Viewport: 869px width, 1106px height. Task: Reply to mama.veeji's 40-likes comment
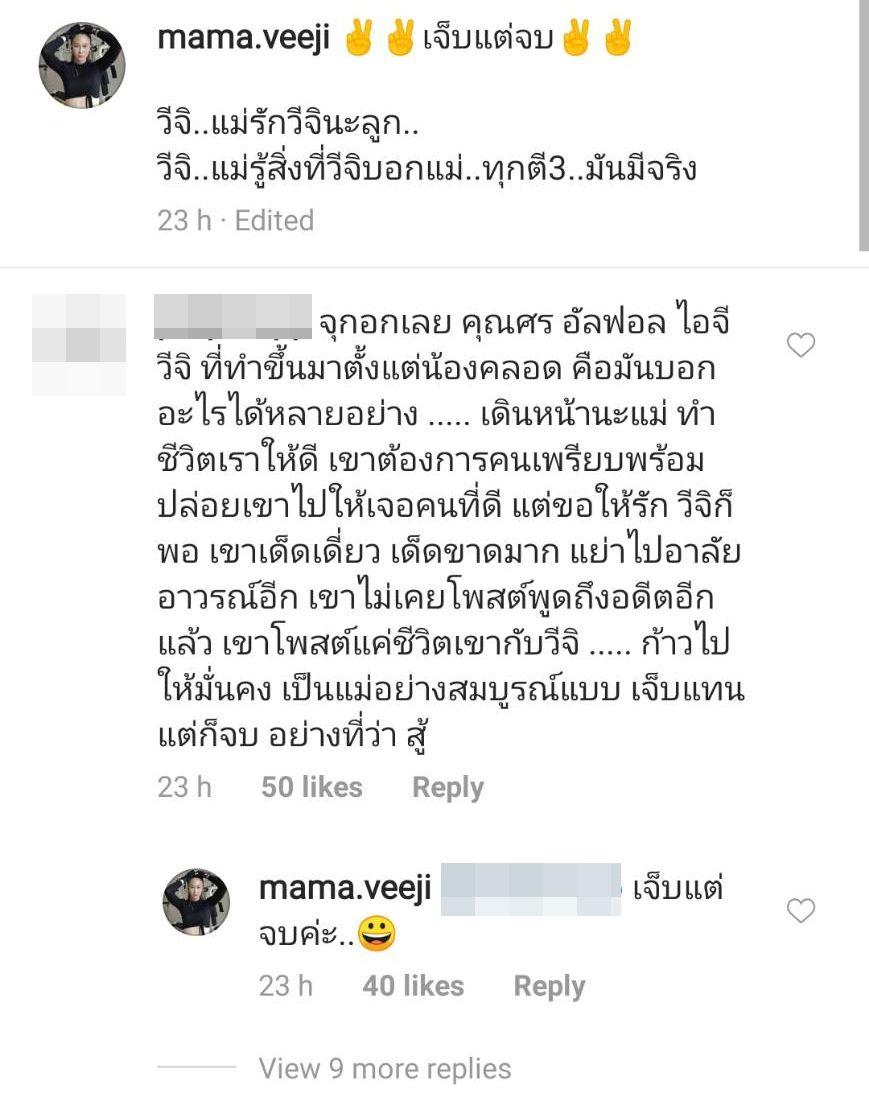(x=549, y=986)
